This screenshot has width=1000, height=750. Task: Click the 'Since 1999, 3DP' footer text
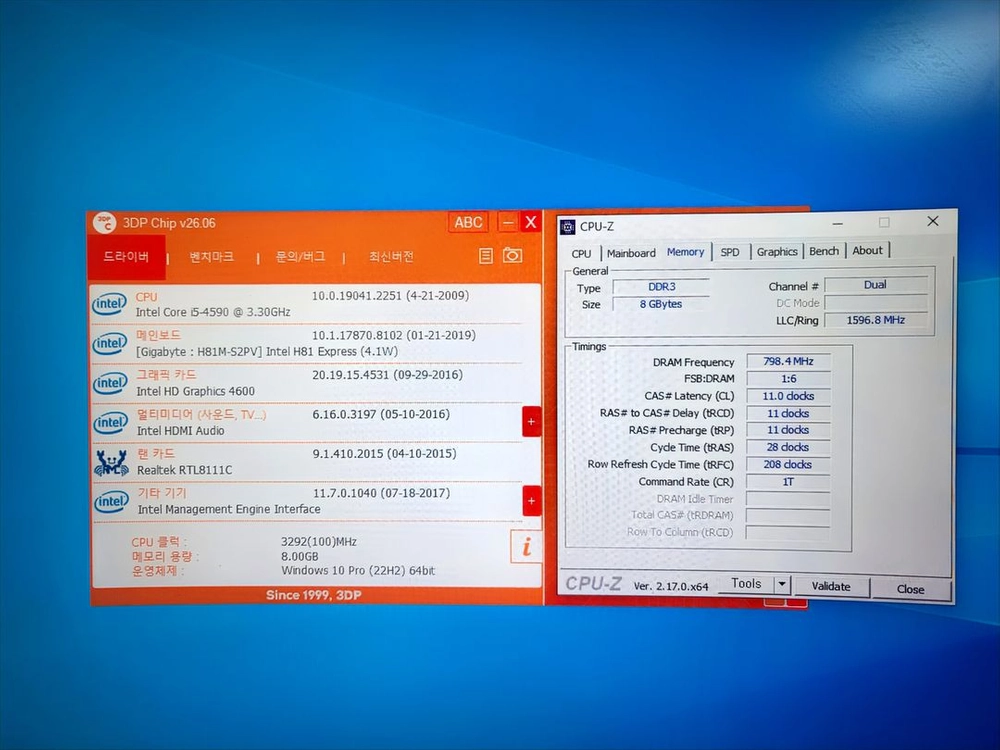pos(314,595)
